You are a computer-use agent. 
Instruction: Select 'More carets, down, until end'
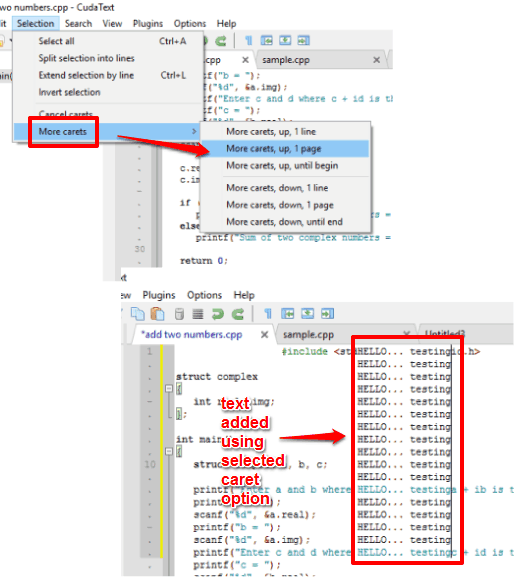(285, 222)
